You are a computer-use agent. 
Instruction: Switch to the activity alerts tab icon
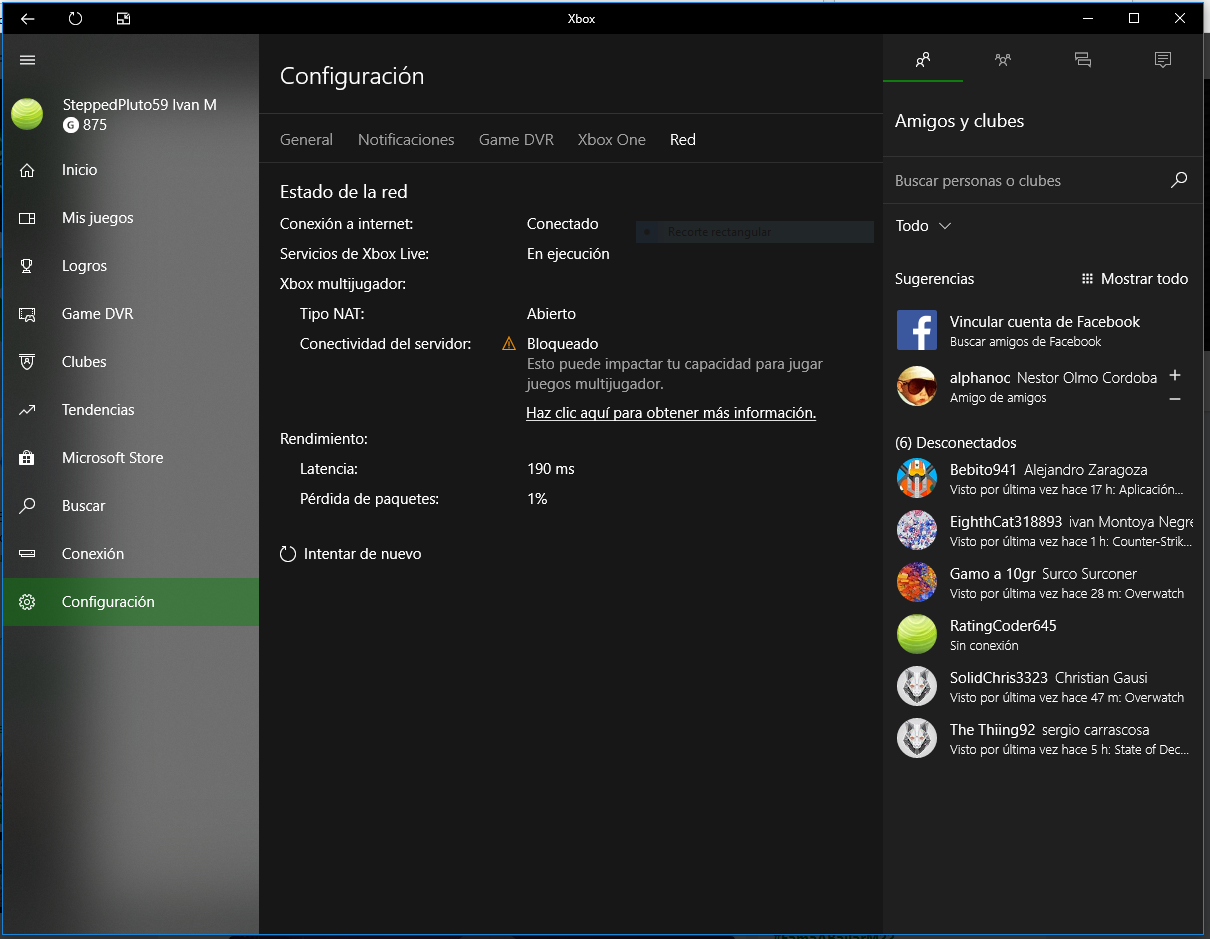pyautogui.click(x=1163, y=59)
